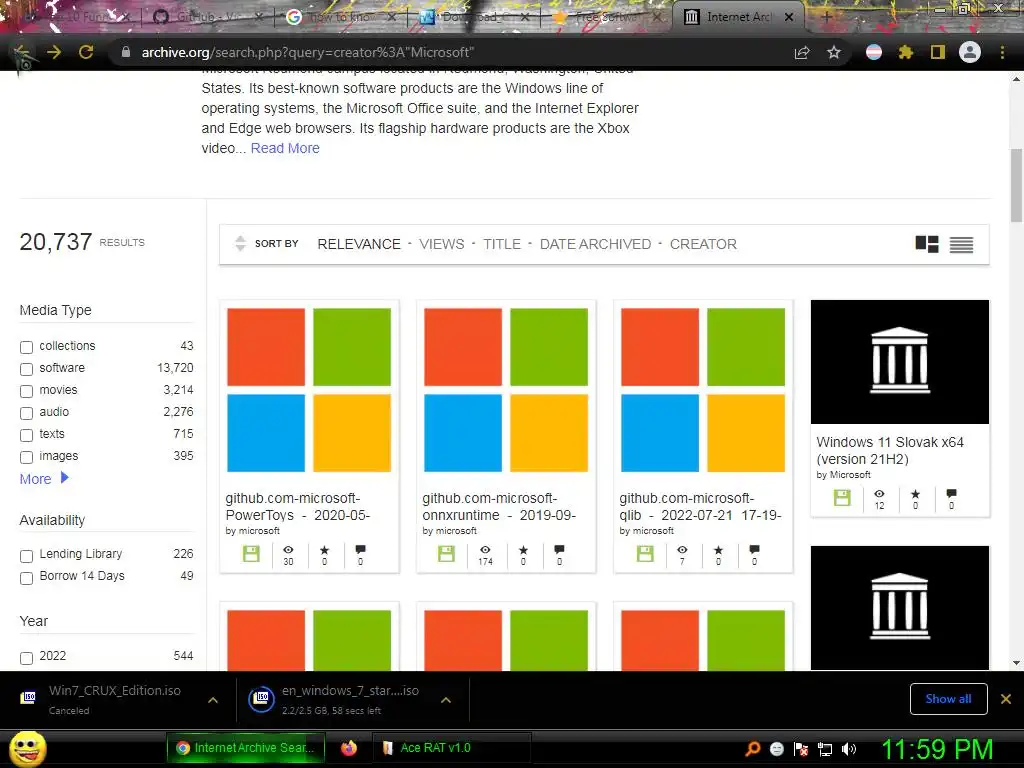The height and width of the screenshot is (768, 1024).
Task: Click the PowerToys Microsoft logo thumbnail
Action: coord(309,390)
